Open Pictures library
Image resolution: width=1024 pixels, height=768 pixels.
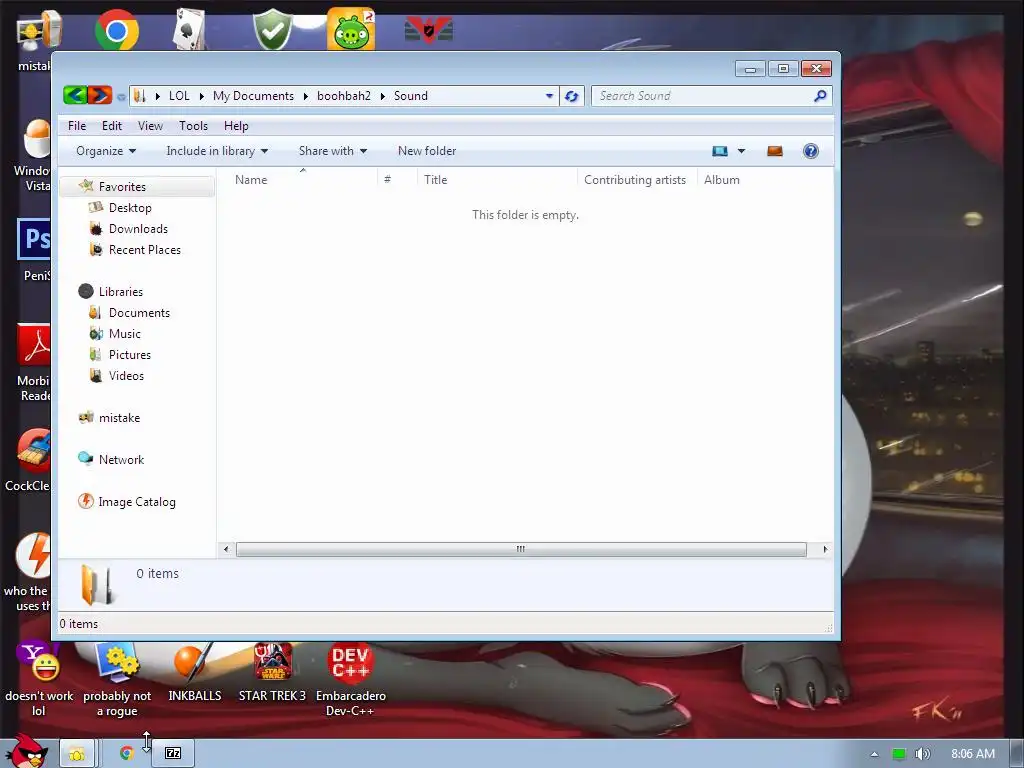point(129,355)
